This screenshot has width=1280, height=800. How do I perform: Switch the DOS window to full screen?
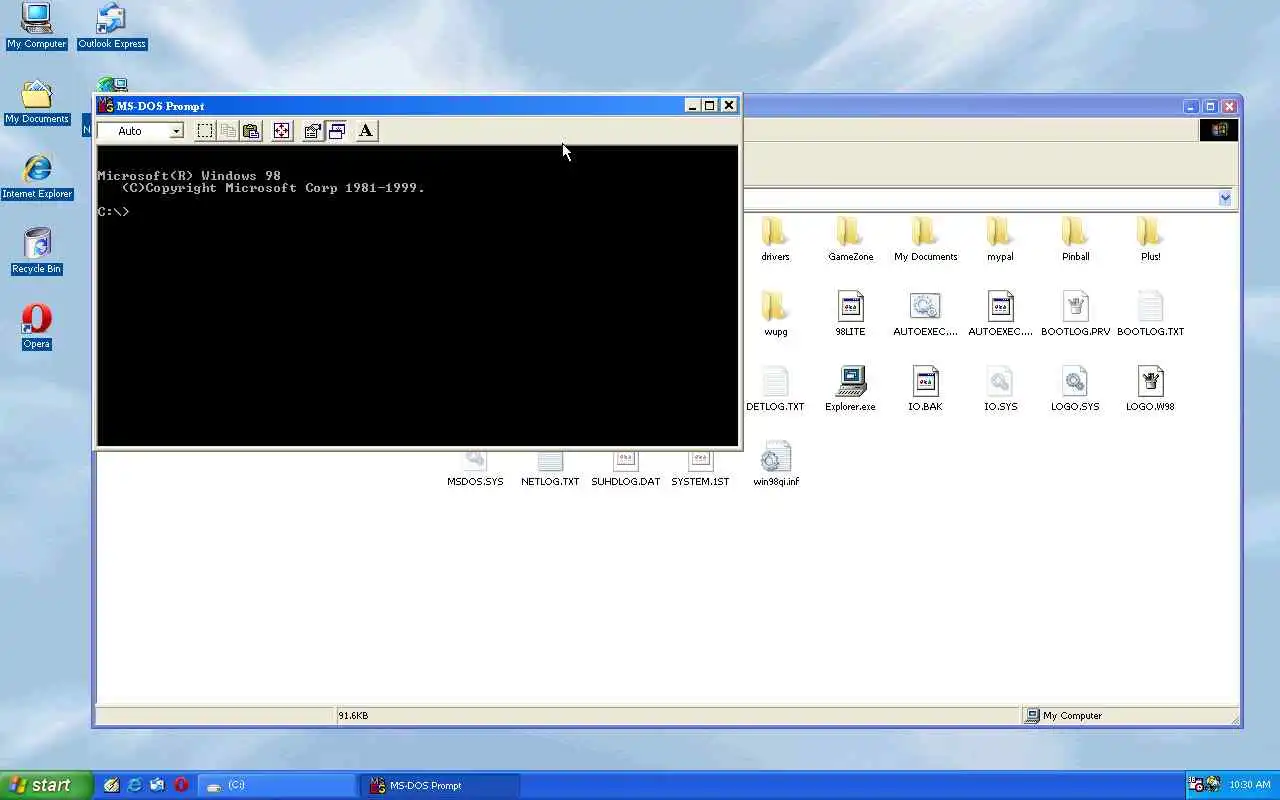pos(282,131)
